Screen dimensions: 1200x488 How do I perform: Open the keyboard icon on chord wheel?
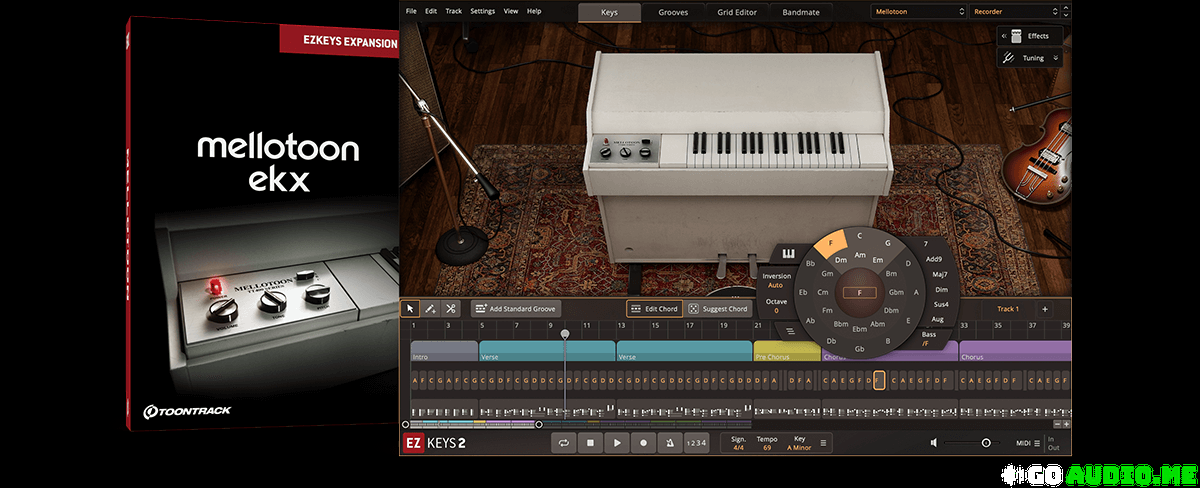coord(788,254)
